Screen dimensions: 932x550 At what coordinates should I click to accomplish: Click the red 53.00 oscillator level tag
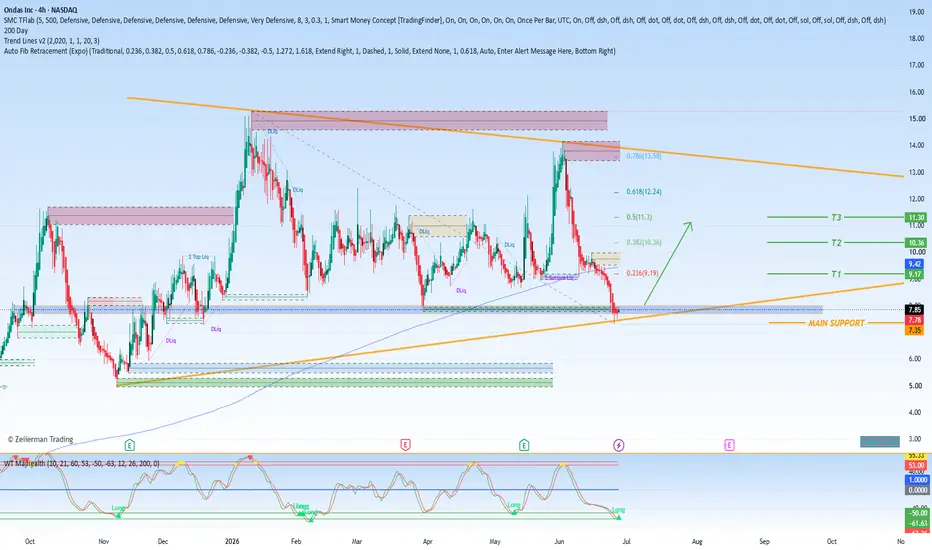point(916,465)
